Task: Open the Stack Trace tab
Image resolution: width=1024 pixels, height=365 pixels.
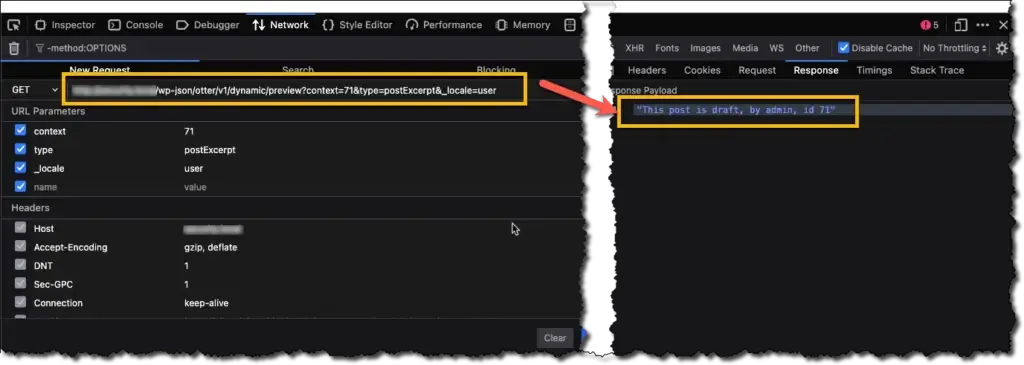Action: pyautogui.click(x=936, y=70)
